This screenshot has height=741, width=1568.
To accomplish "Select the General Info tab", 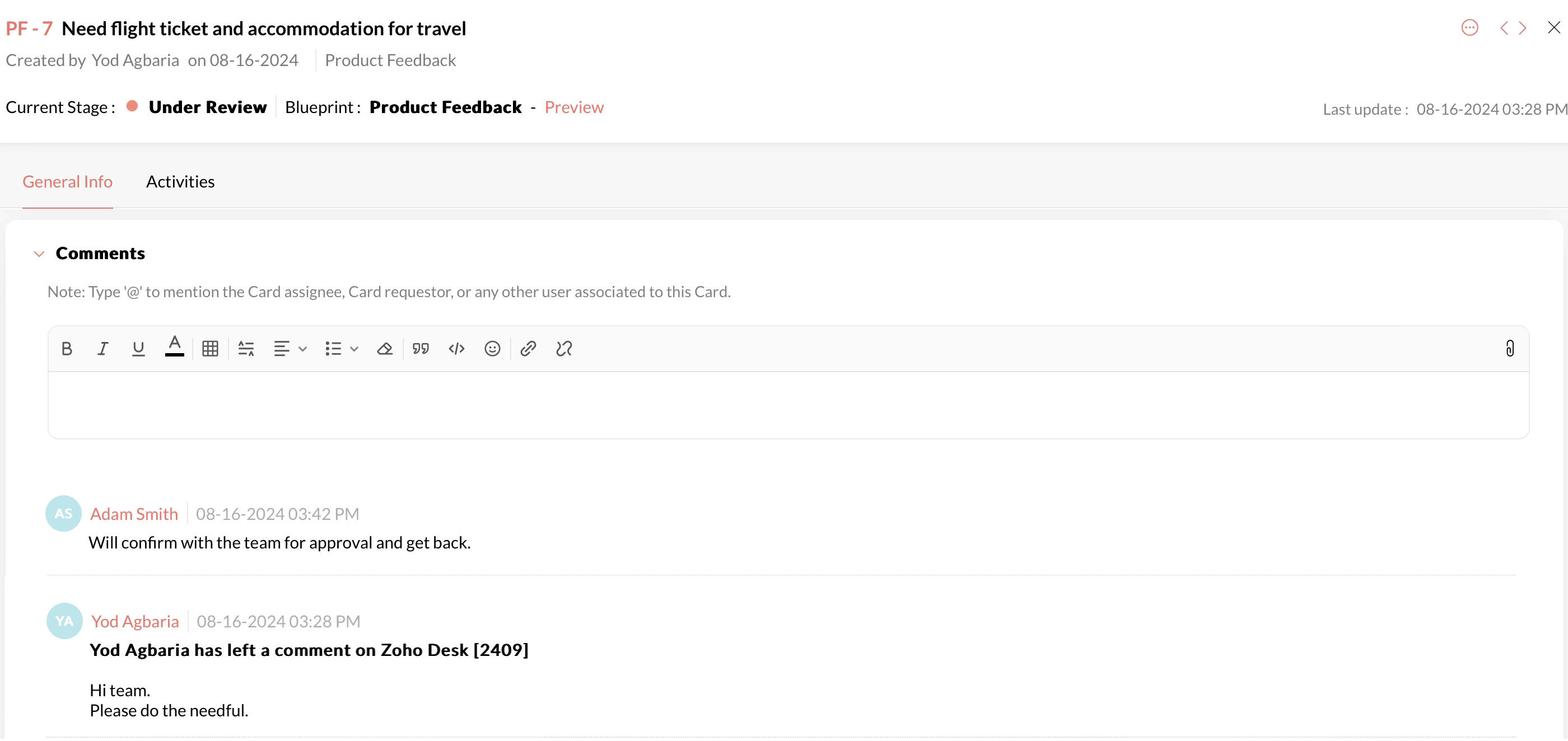I will [67, 181].
